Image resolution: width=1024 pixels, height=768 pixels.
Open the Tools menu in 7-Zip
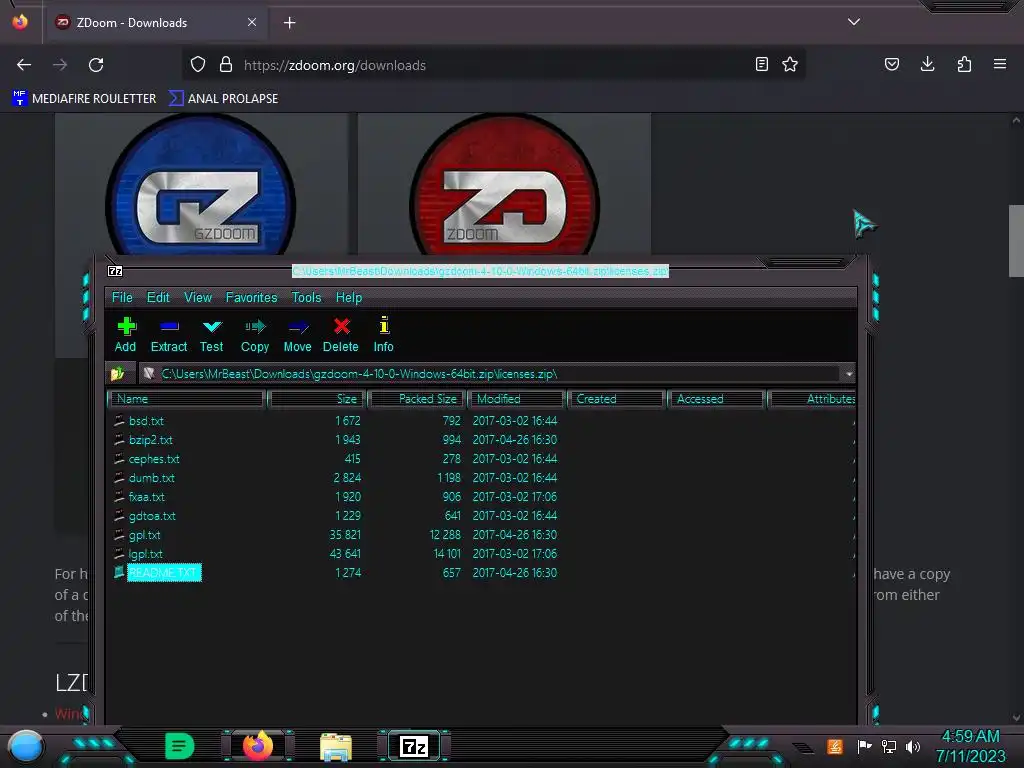click(x=306, y=297)
